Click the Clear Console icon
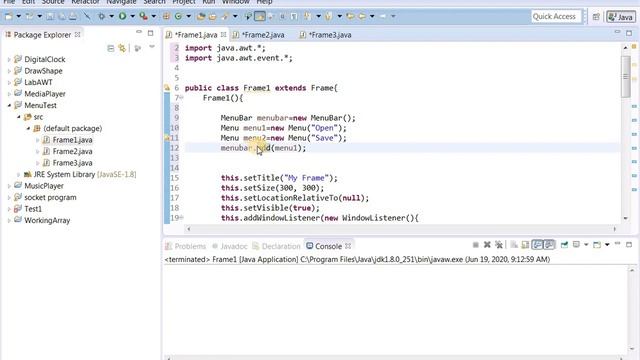This screenshot has height=360, width=640. 514,245
